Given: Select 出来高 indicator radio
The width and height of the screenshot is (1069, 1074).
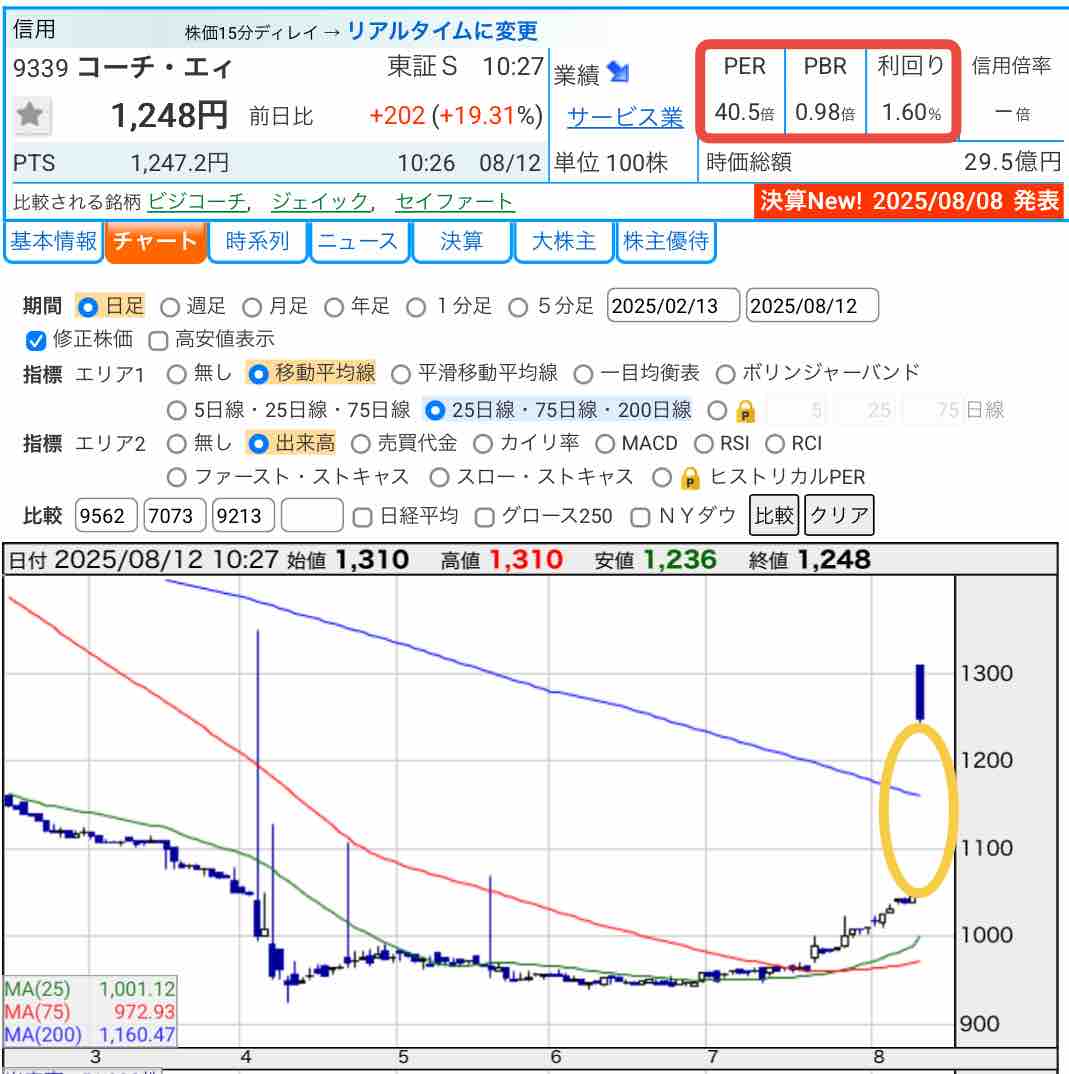Looking at the screenshot, I should [x=258, y=444].
